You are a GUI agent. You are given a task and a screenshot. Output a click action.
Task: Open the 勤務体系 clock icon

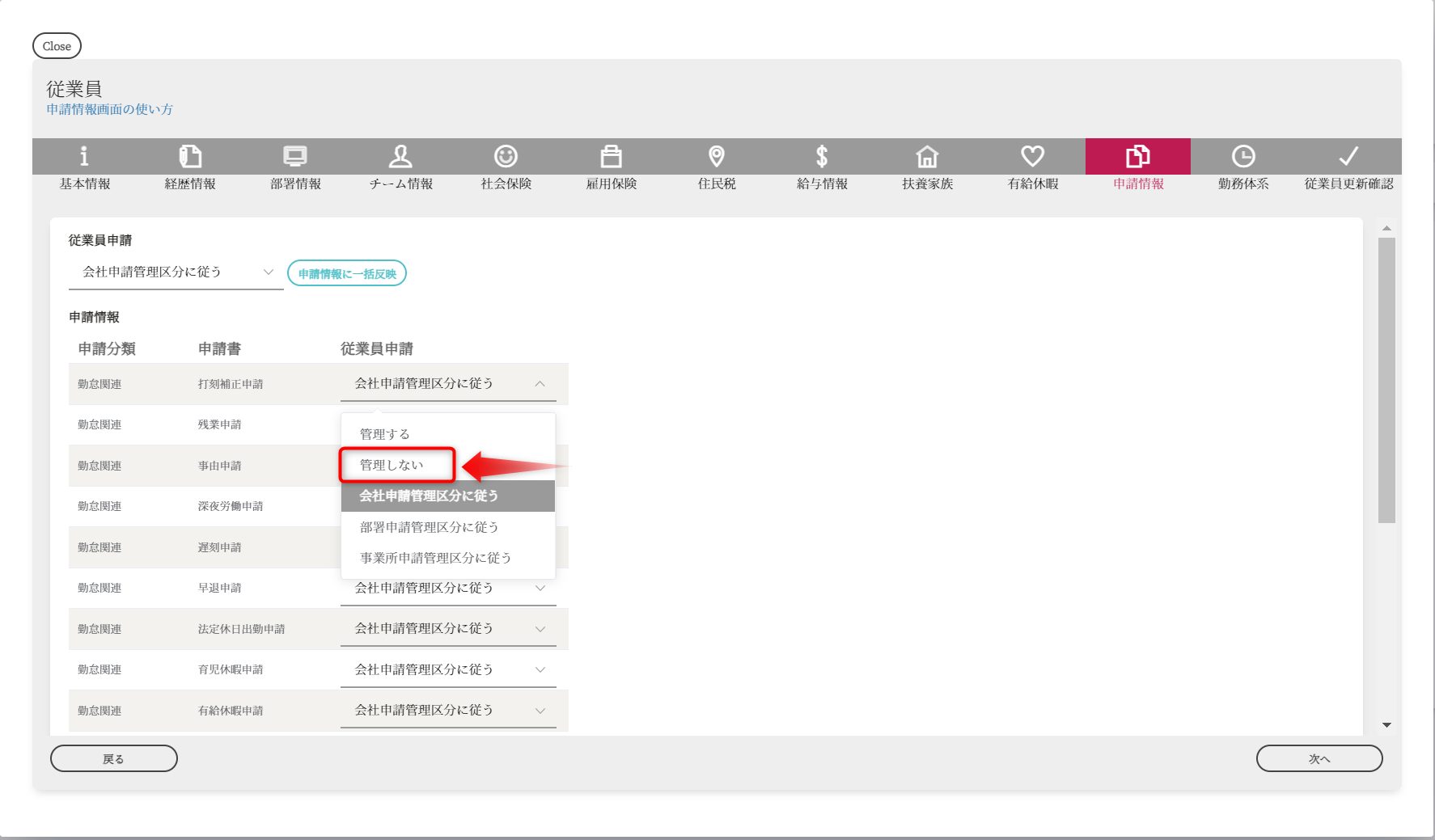(1243, 156)
